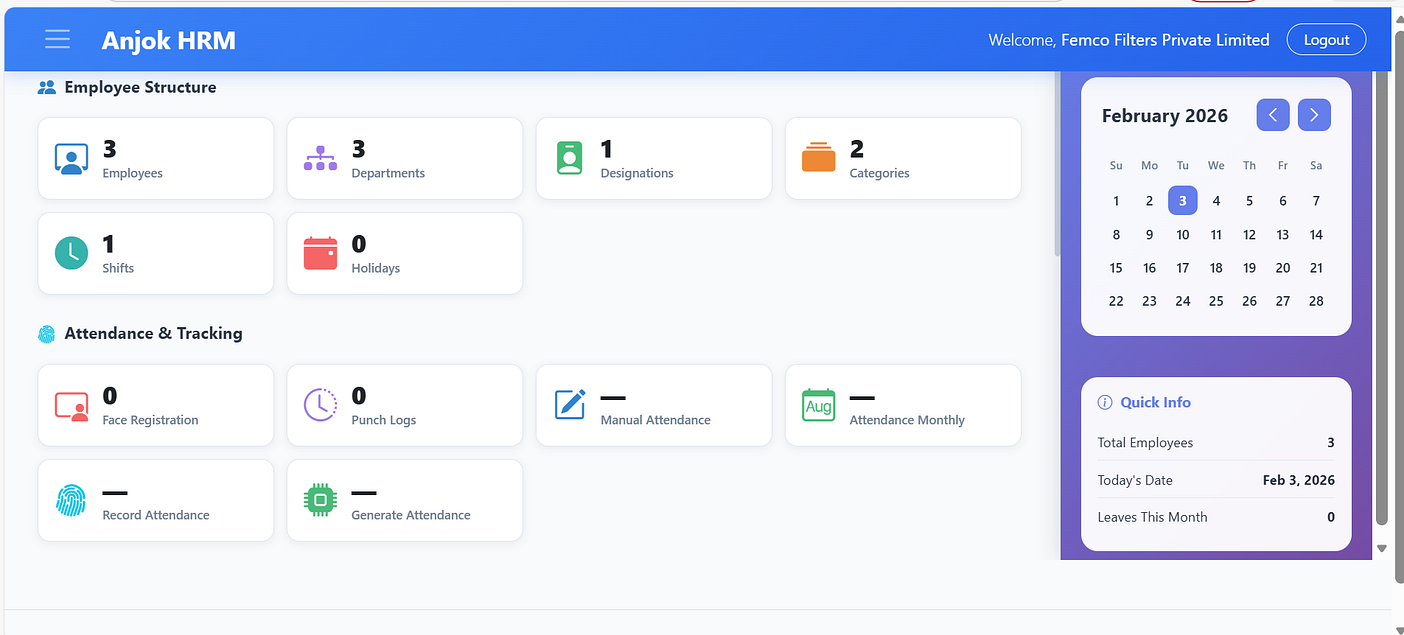This screenshot has height=635, width=1404.
Task: Select February 26 in the calendar
Action: (x=1249, y=301)
